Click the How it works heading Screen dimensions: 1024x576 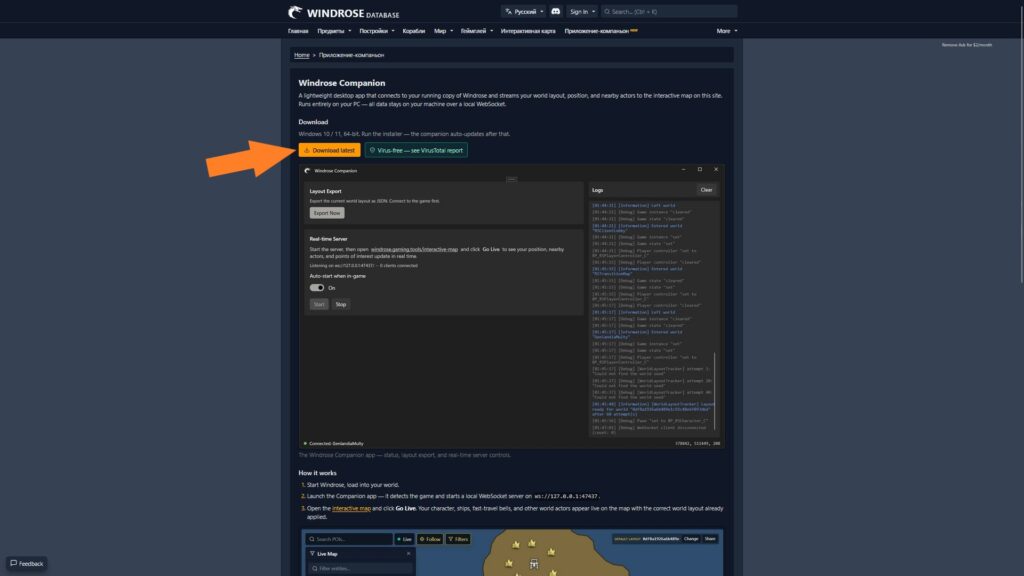click(317, 473)
